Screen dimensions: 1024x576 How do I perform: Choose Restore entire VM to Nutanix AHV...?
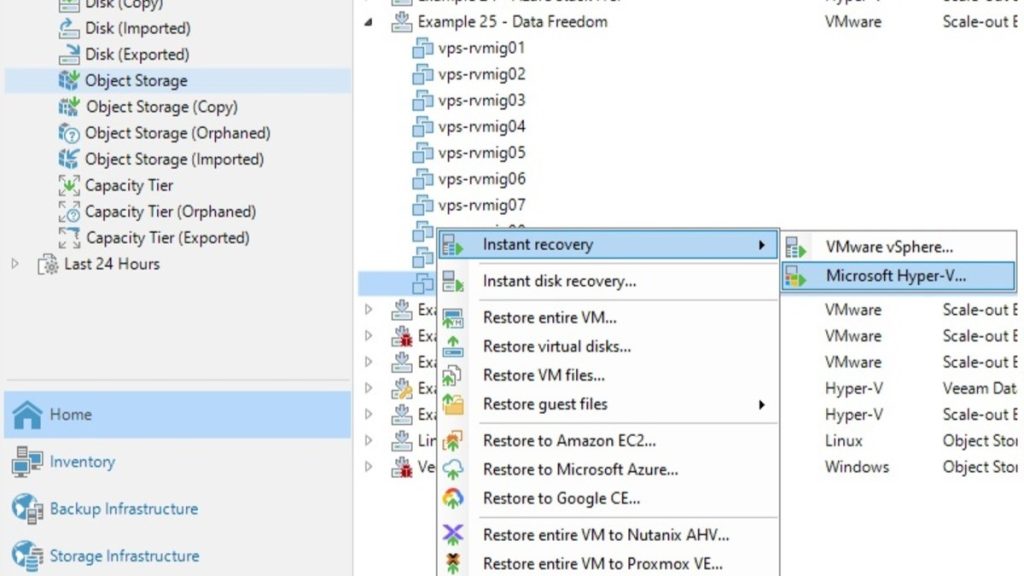click(609, 535)
